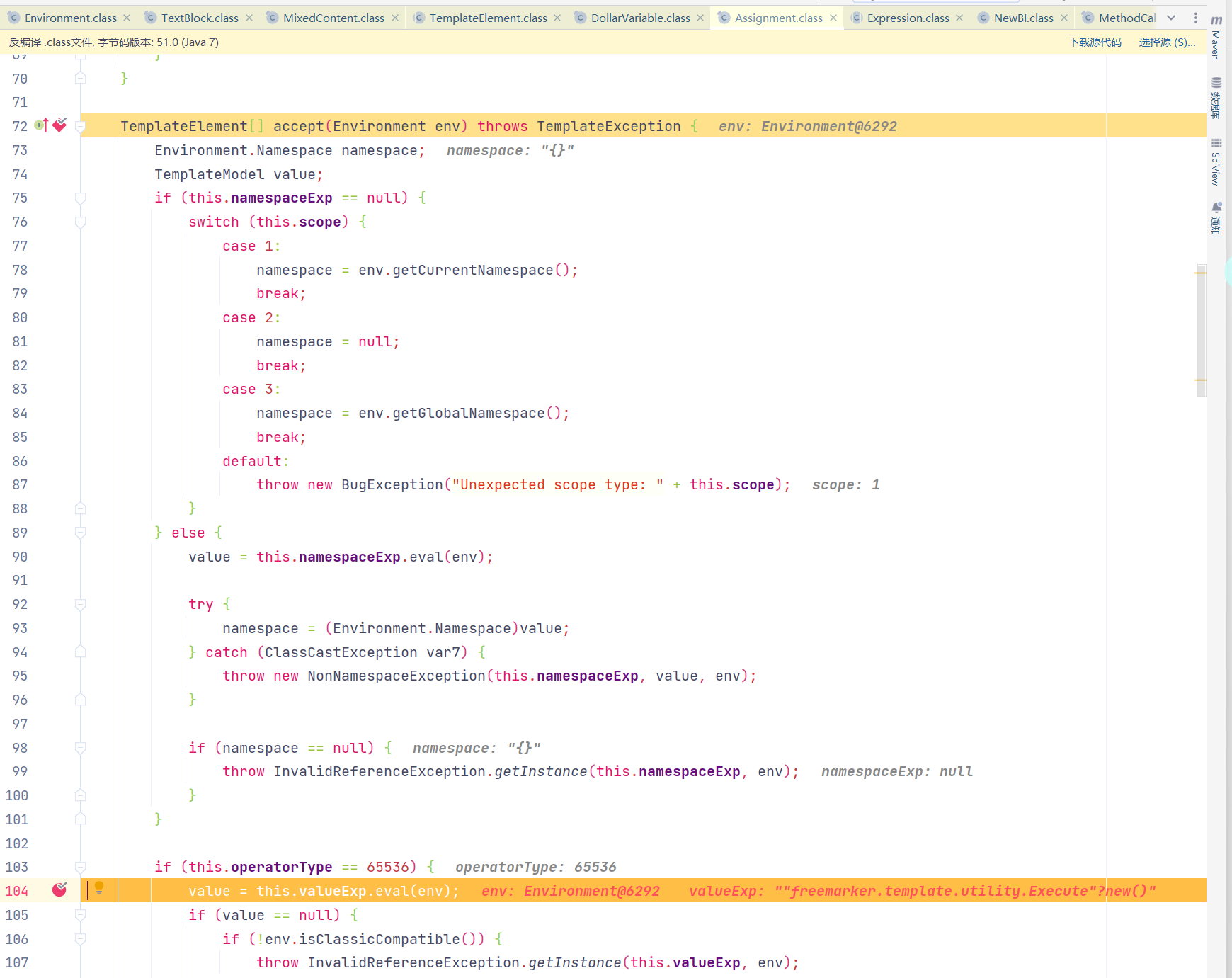Collapse the accept method fold on line 72
Screen dimensions: 1232x978
pos(81,126)
